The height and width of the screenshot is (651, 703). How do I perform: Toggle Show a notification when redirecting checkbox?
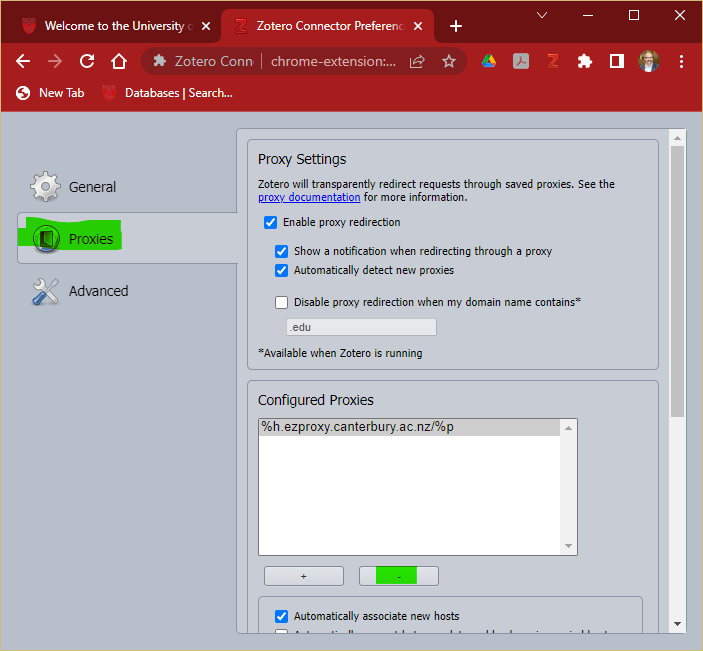pos(282,251)
